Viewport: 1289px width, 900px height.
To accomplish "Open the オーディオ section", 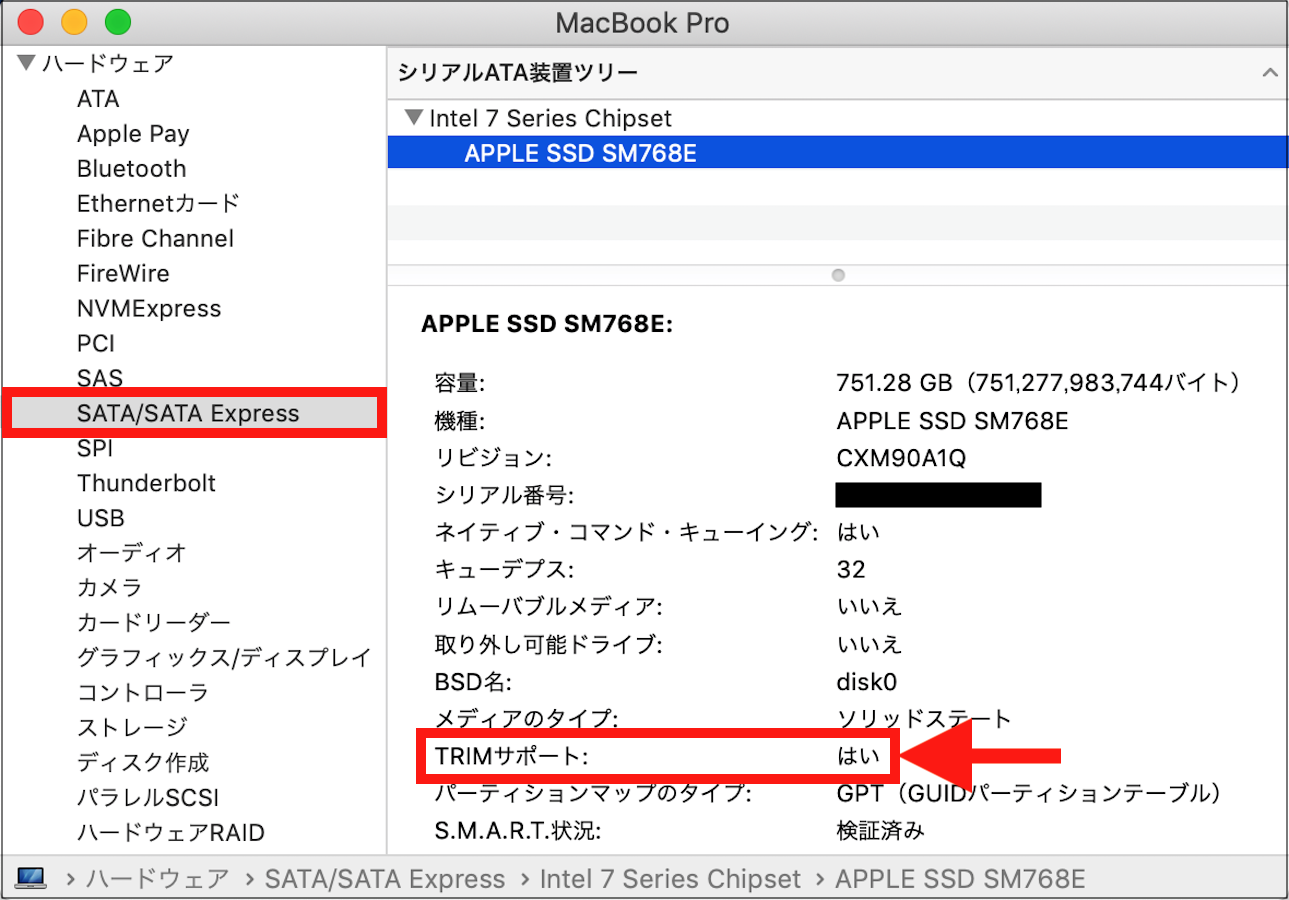I will (x=132, y=553).
